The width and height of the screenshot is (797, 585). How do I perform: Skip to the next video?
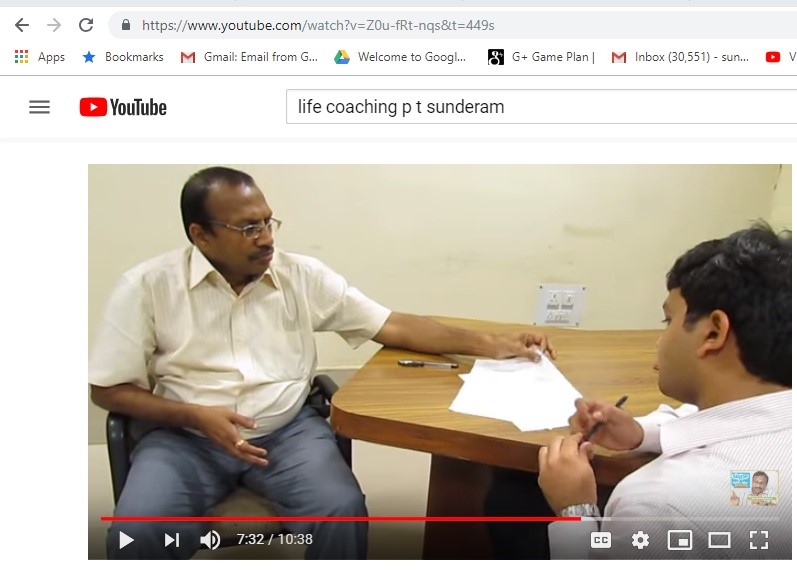(172, 540)
